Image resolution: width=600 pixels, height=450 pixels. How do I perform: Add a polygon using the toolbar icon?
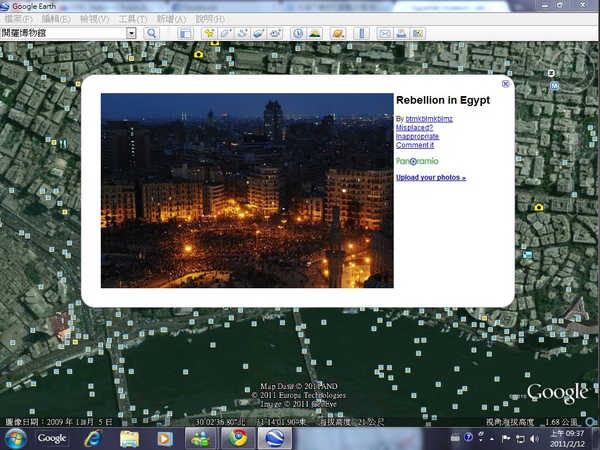tap(226, 33)
